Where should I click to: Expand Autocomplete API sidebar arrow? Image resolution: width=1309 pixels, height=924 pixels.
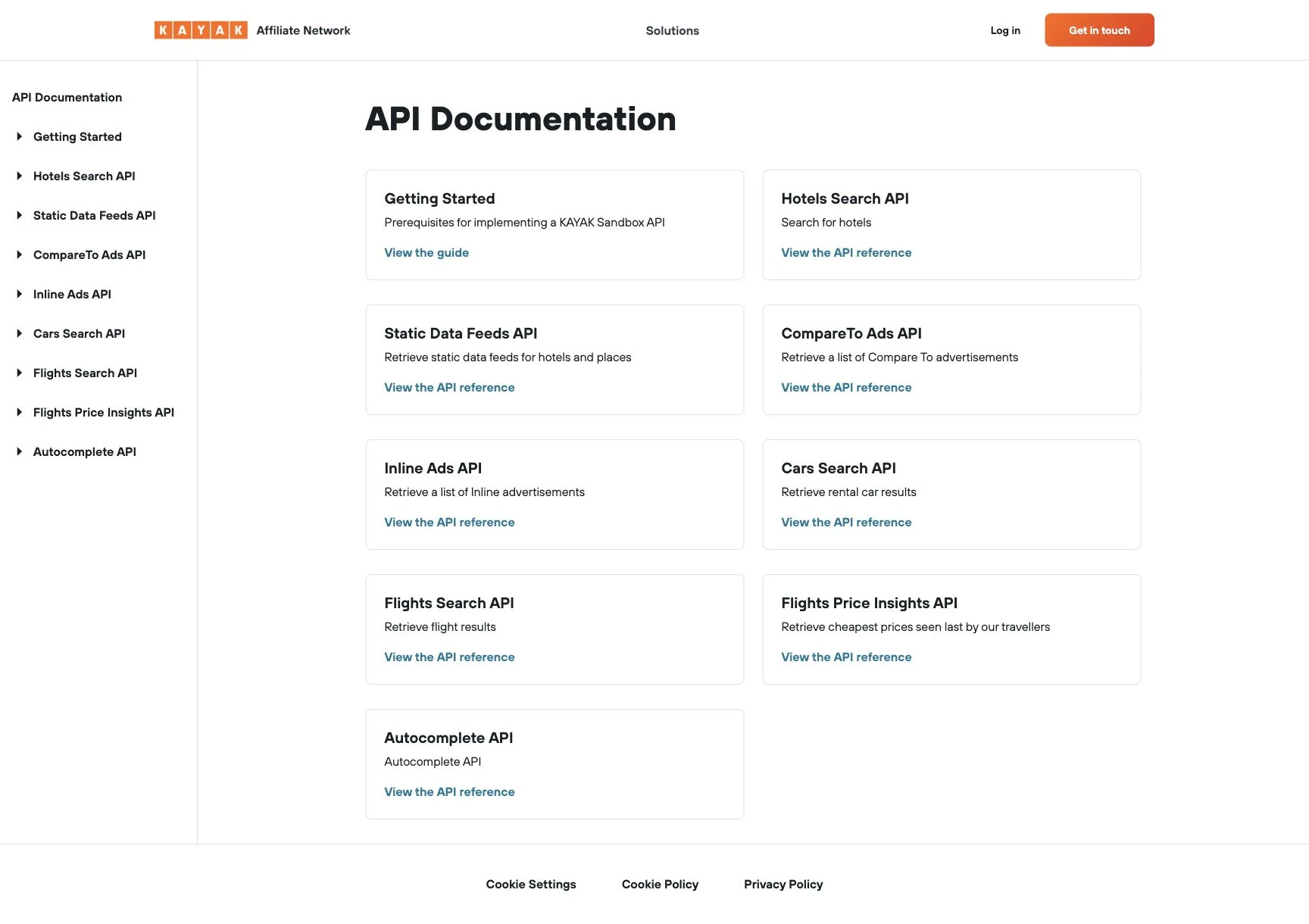[x=20, y=451]
